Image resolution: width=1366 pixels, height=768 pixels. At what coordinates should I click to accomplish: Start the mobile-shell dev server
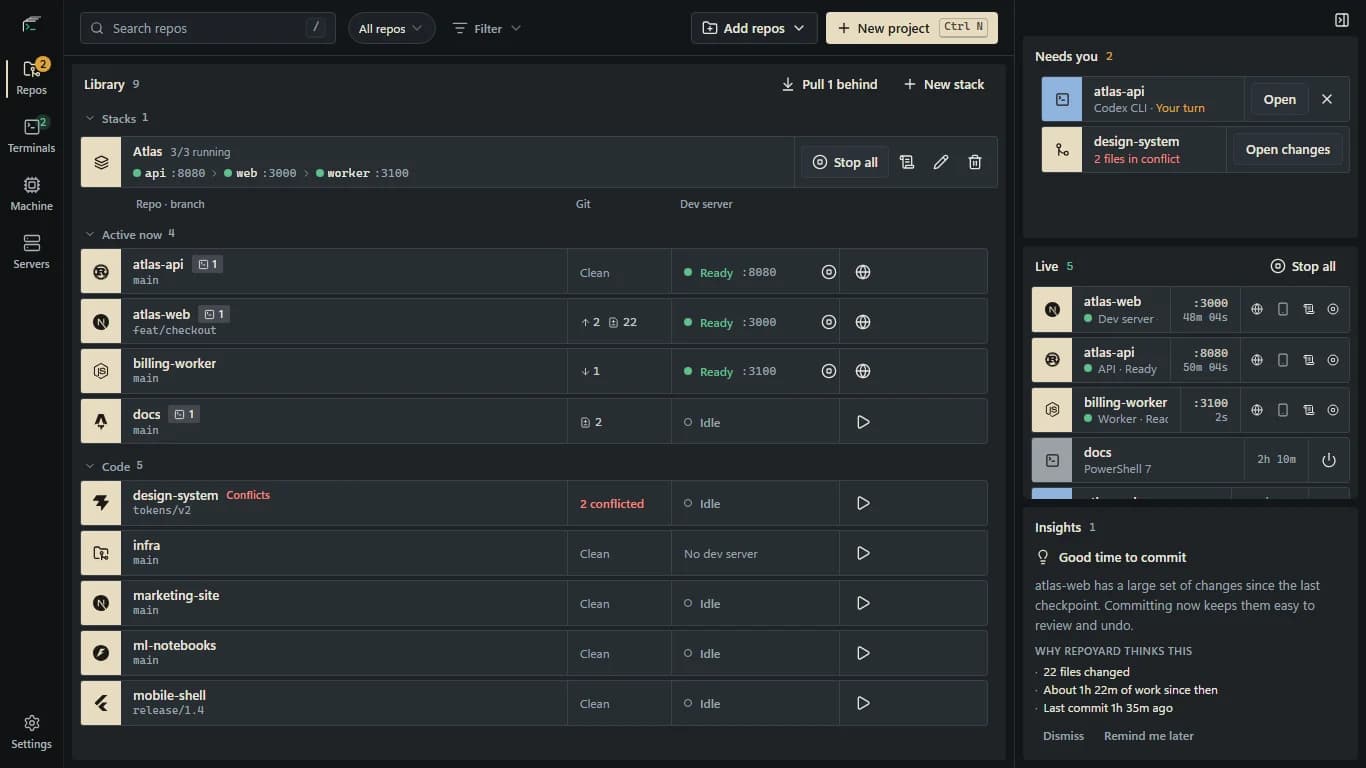(x=863, y=703)
